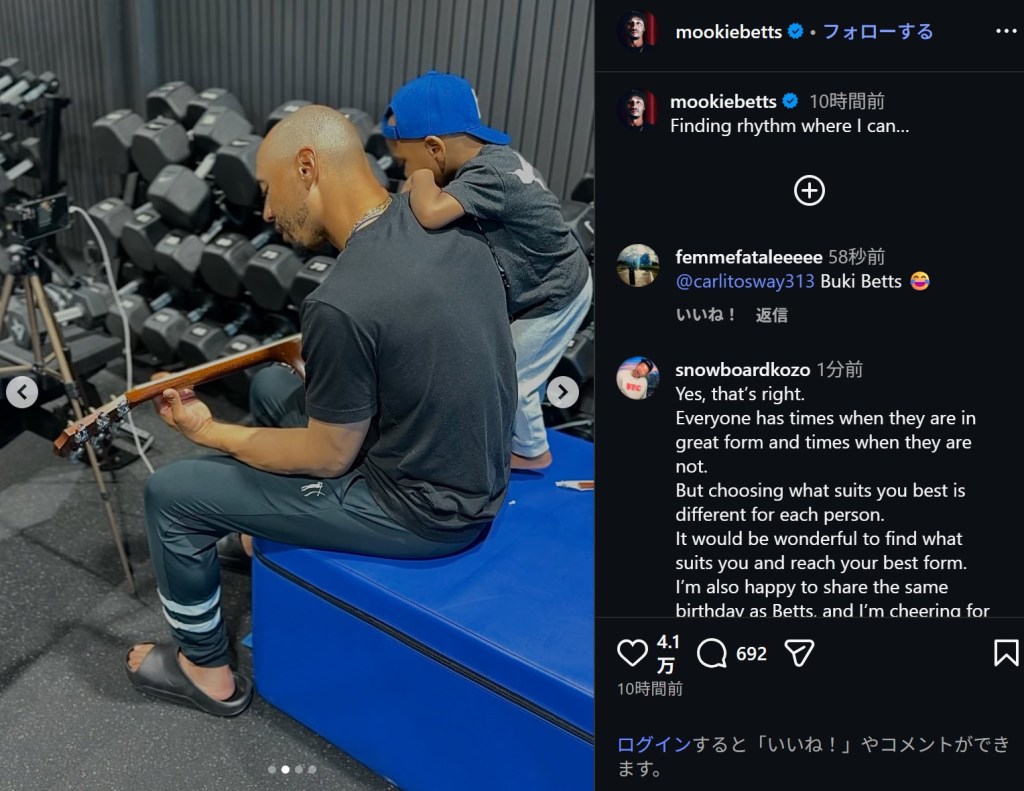Click the フォローする follow button
The height and width of the screenshot is (791, 1024).
click(x=878, y=31)
